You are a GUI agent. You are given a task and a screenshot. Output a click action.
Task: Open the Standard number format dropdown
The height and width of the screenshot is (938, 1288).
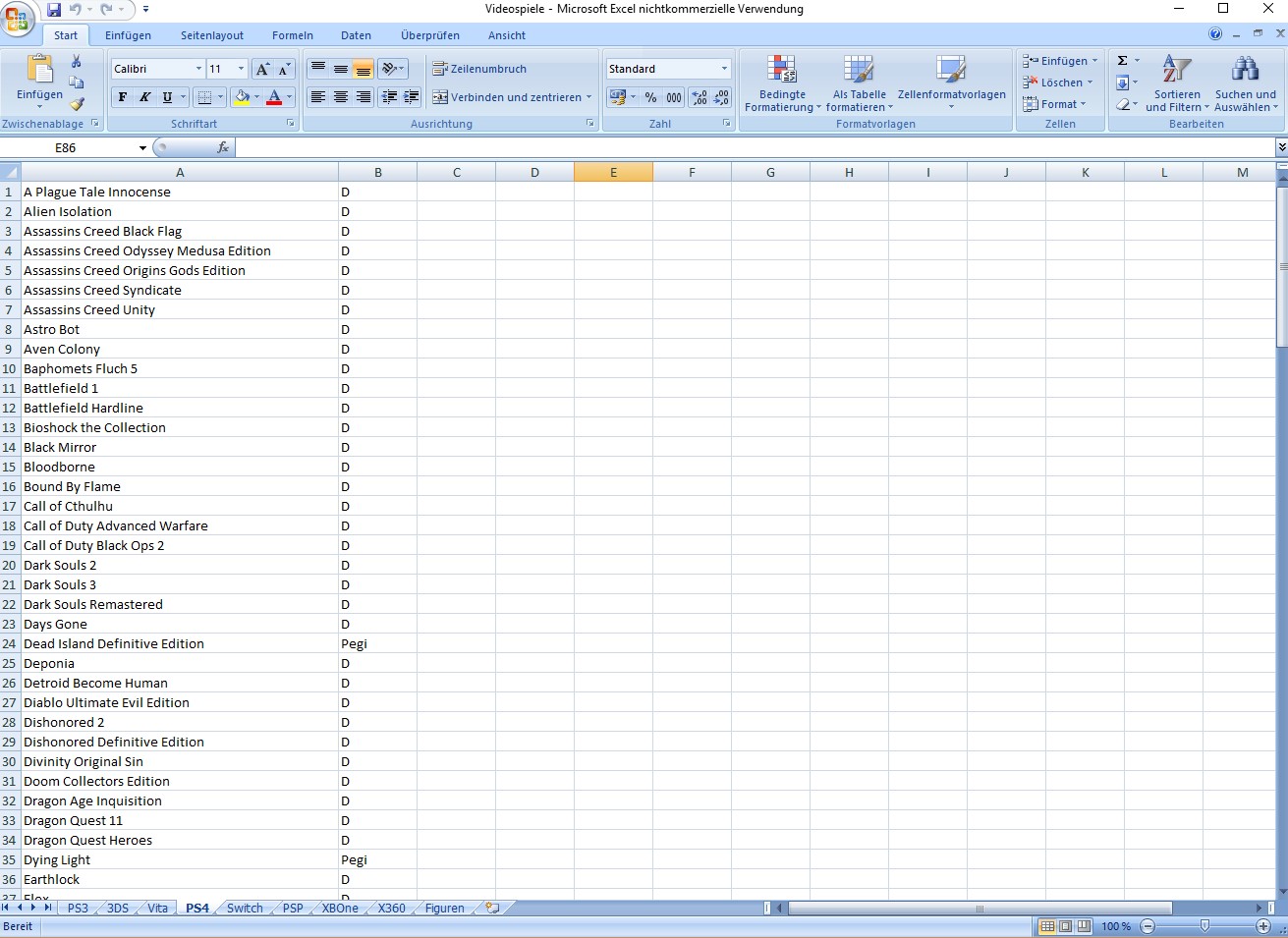click(725, 69)
